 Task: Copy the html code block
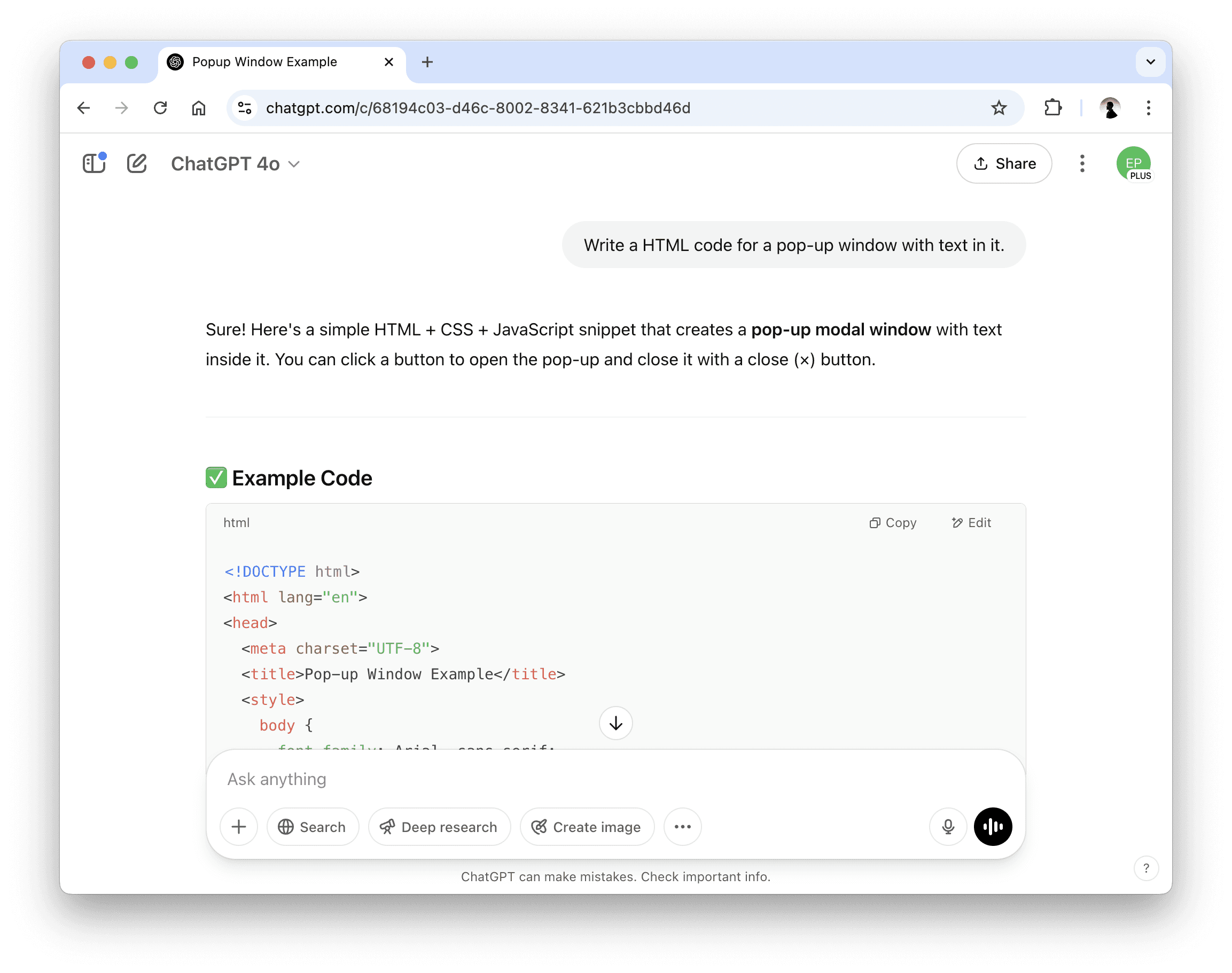[892, 522]
